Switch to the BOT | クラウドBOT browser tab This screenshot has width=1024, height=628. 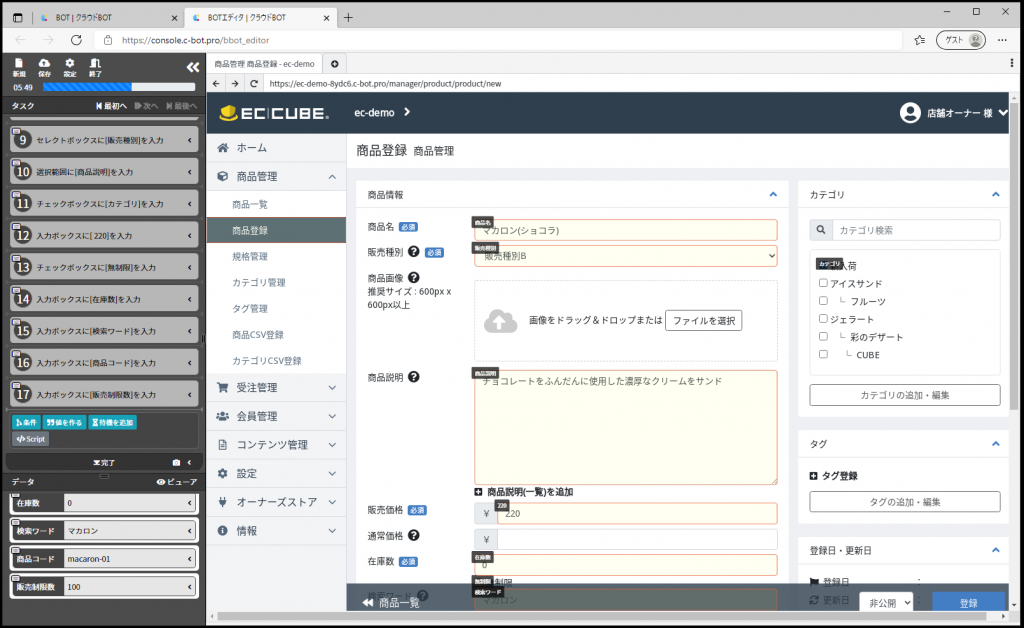pyautogui.click(x=107, y=18)
